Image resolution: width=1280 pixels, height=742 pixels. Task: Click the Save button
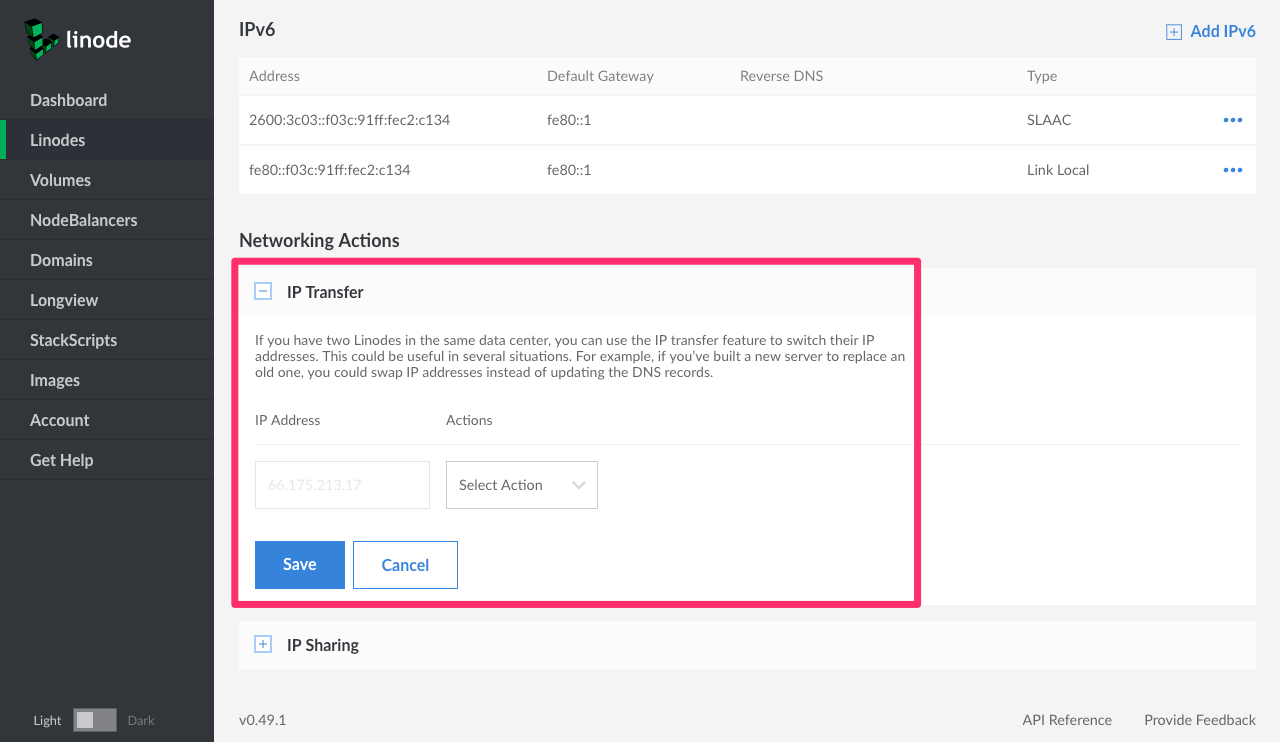tap(299, 565)
